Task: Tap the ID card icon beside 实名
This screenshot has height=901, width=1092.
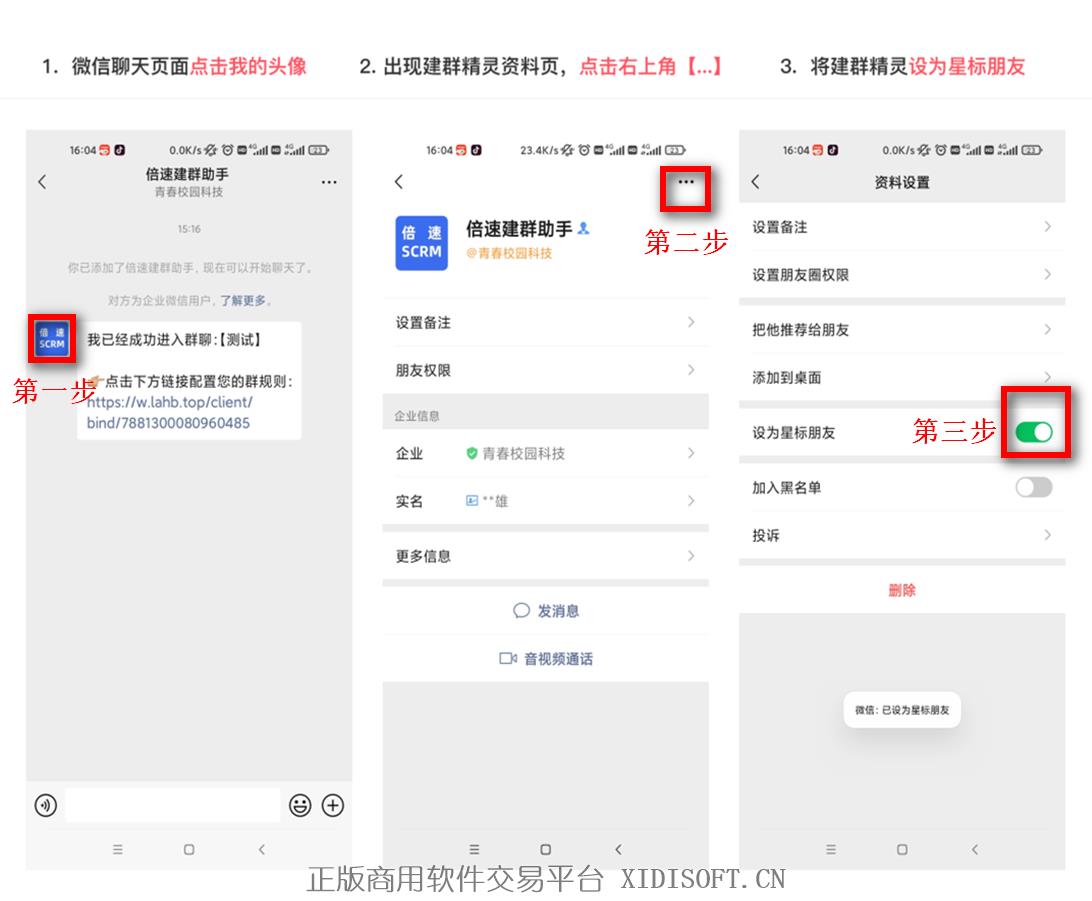Action: tap(471, 501)
